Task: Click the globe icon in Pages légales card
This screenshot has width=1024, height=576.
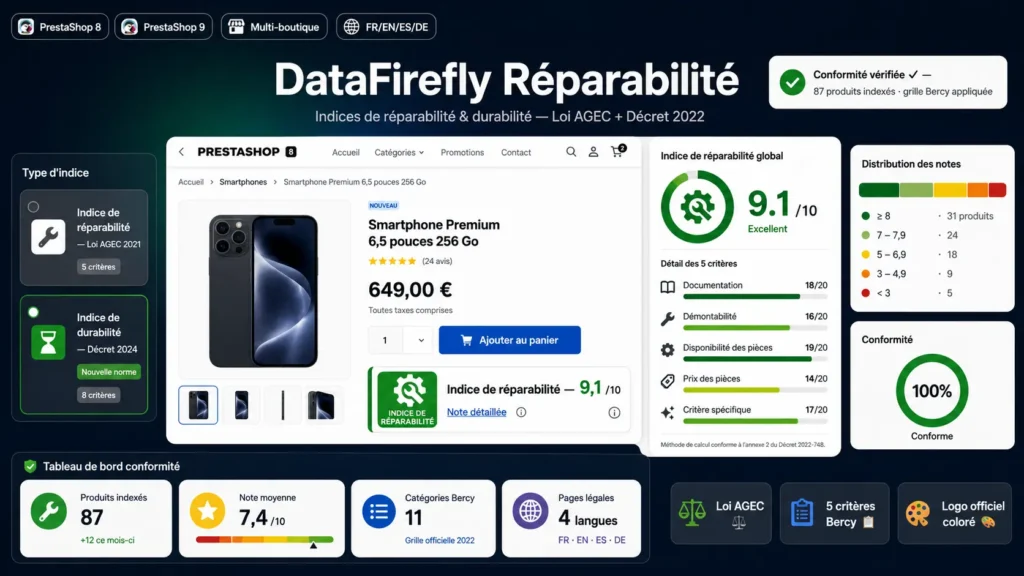Action: tap(530, 511)
